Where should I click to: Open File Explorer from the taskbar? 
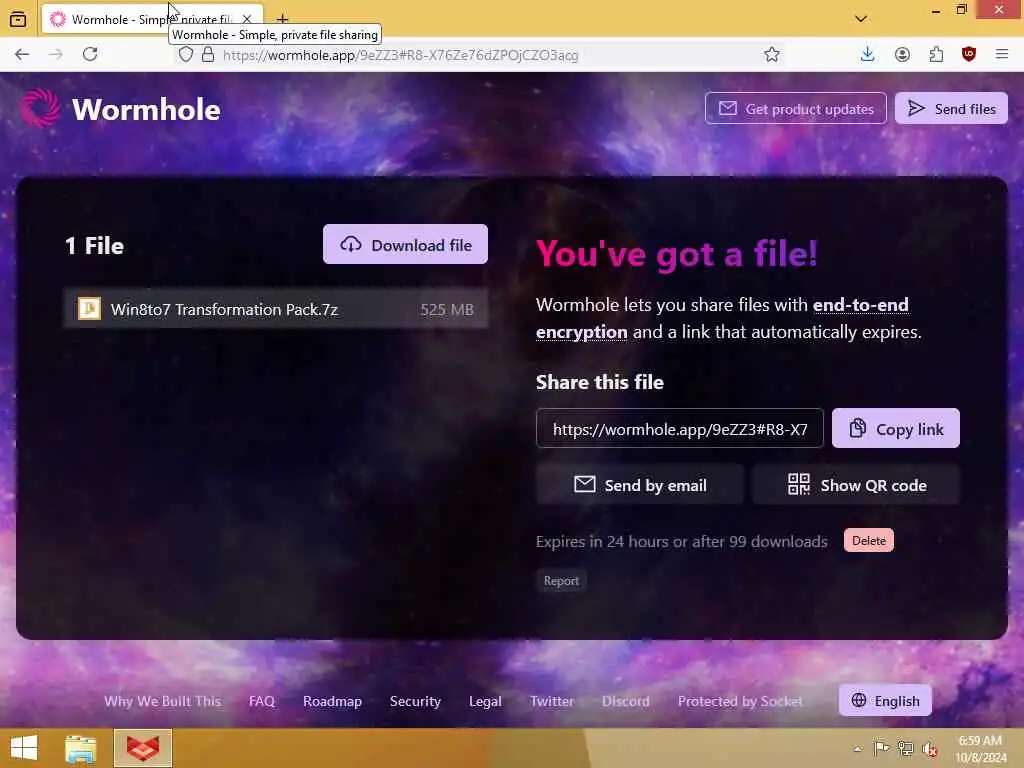tap(80, 748)
